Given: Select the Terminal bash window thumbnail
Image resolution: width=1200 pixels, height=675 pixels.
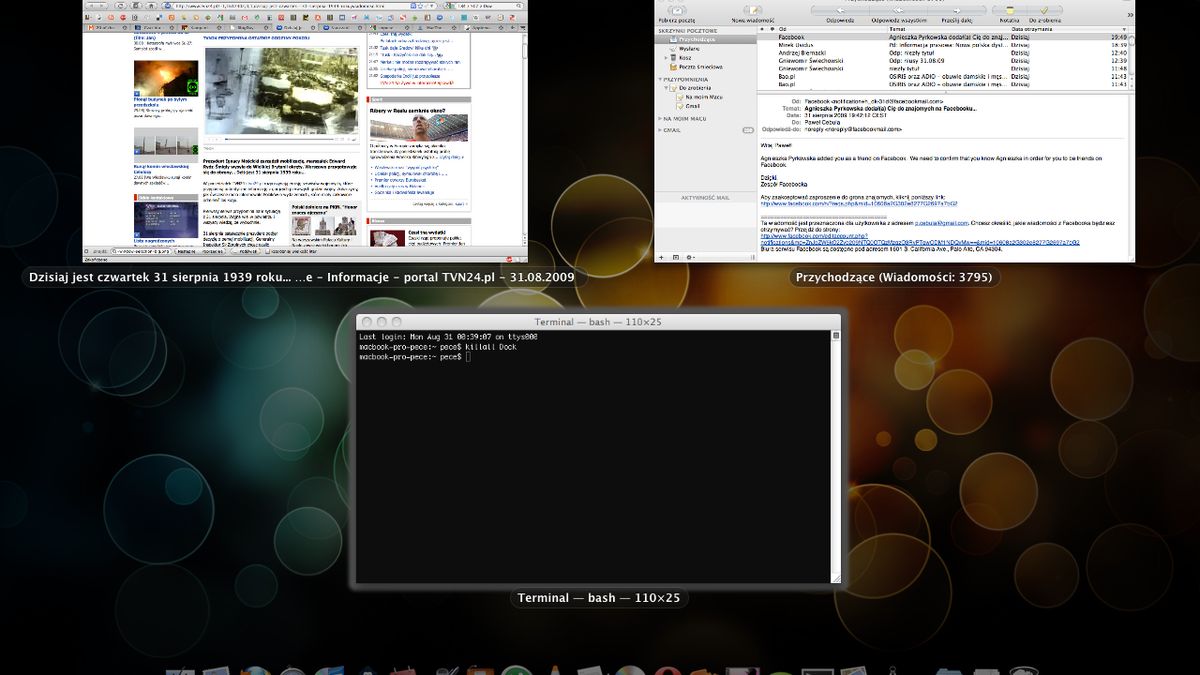Looking at the screenshot, I should (599, 450).
